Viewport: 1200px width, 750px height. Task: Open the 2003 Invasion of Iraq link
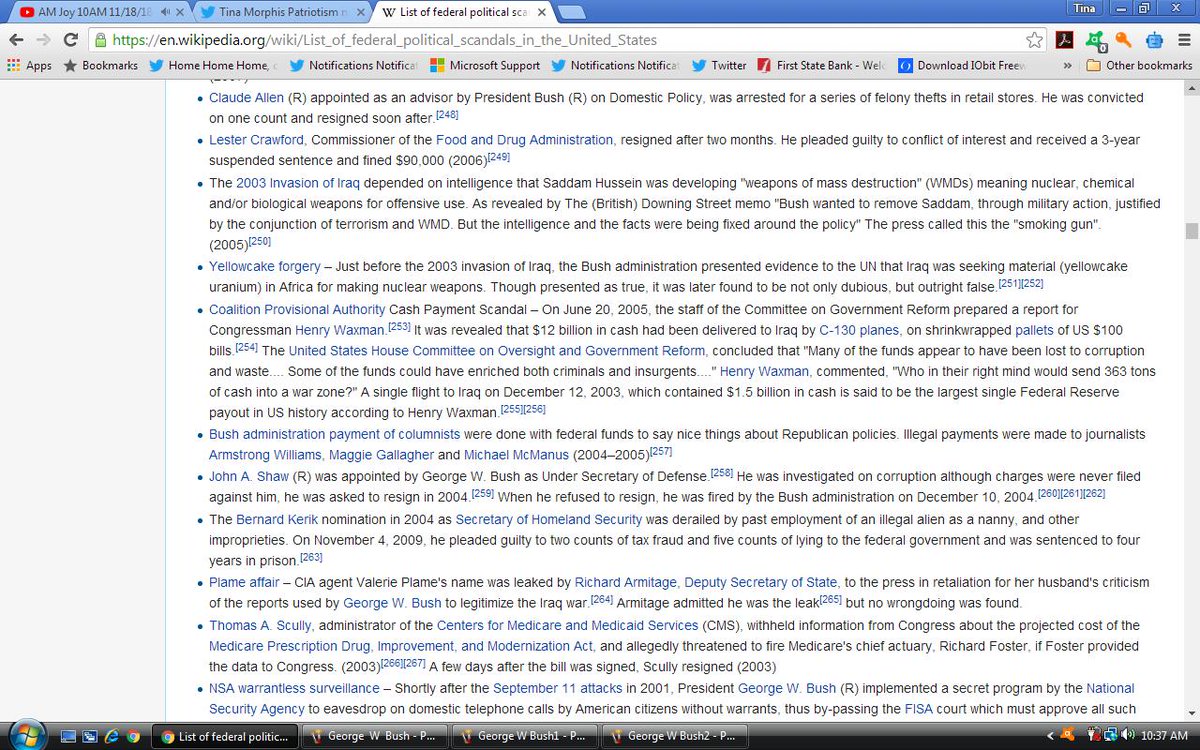tap(298, 183)
